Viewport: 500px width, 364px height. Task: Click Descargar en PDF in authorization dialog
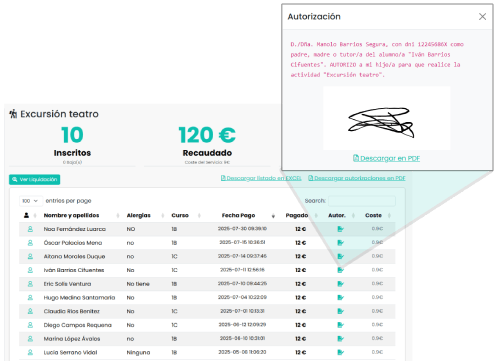[x=386, y=158]
